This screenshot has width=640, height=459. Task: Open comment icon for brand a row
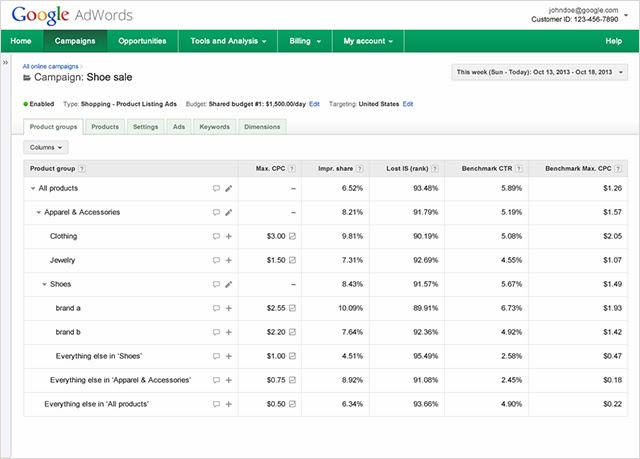pyautogui.click(x=216, y=308)
